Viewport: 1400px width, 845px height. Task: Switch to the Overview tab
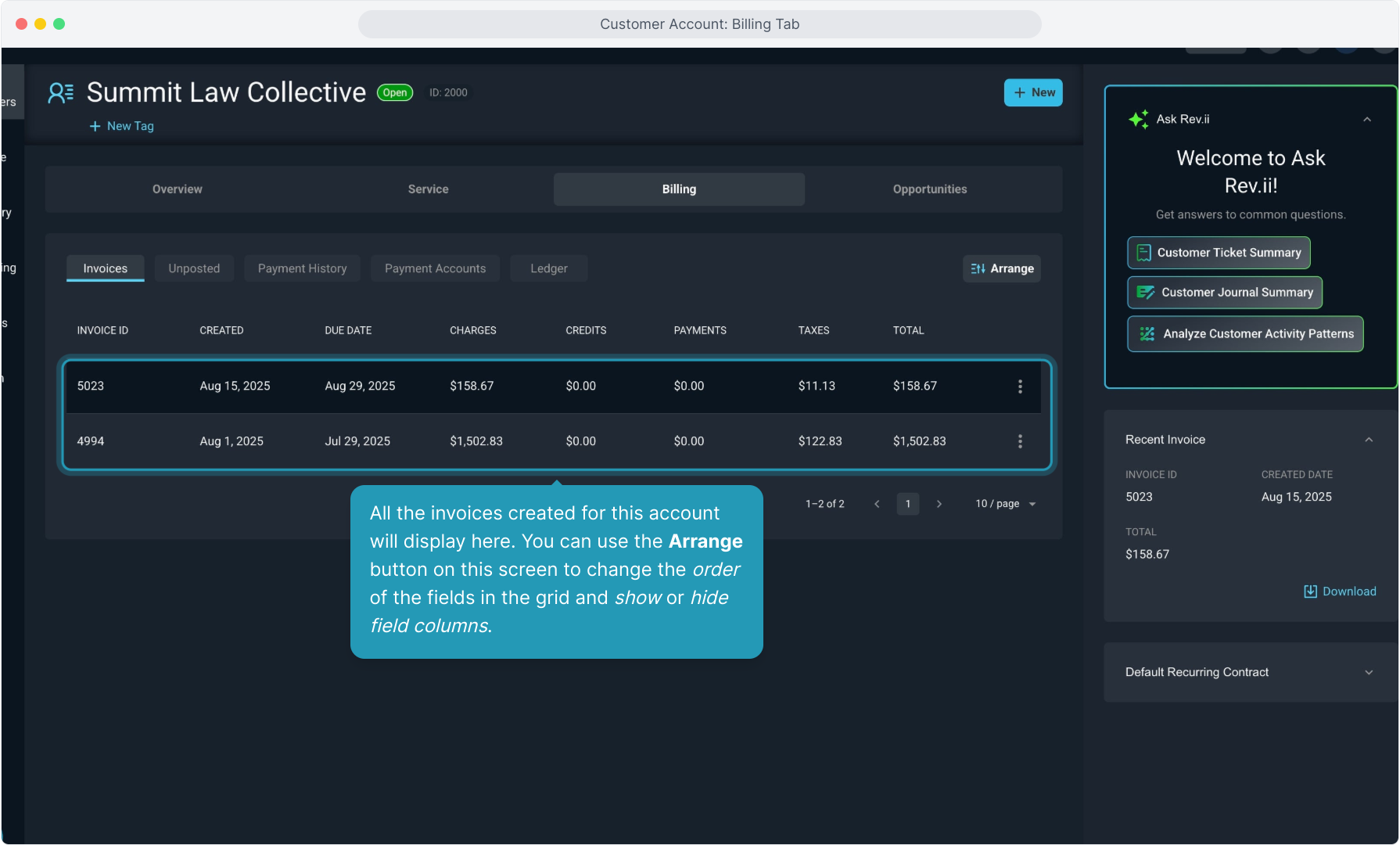[x=178, y=189]
